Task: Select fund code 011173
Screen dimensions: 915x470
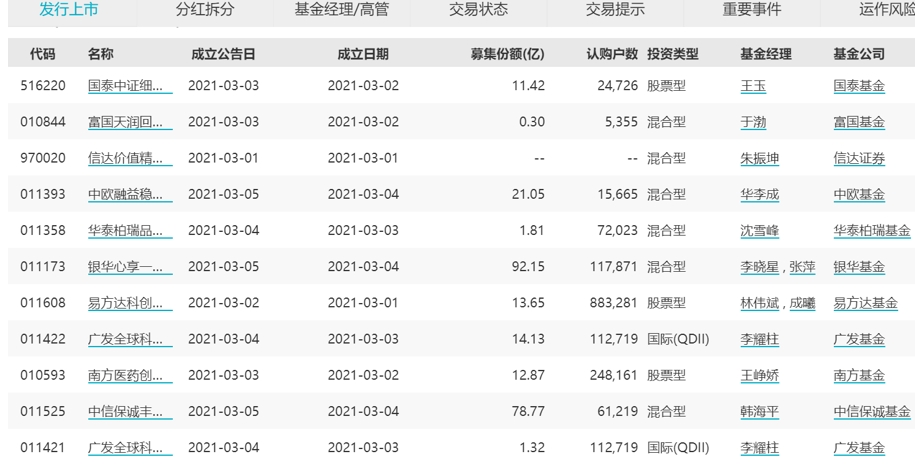Action: (x=43, y=267)
